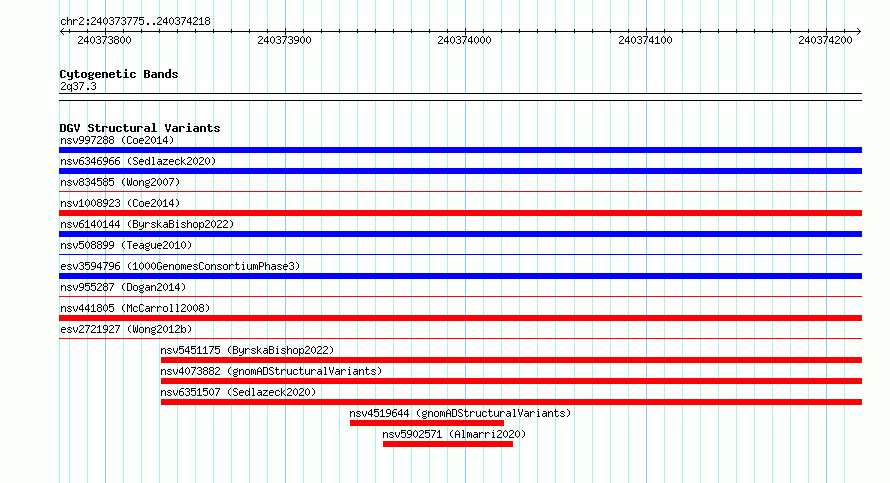Click the red bar under nsv6351507
890x483 pixels.
(x=511, y=402)
